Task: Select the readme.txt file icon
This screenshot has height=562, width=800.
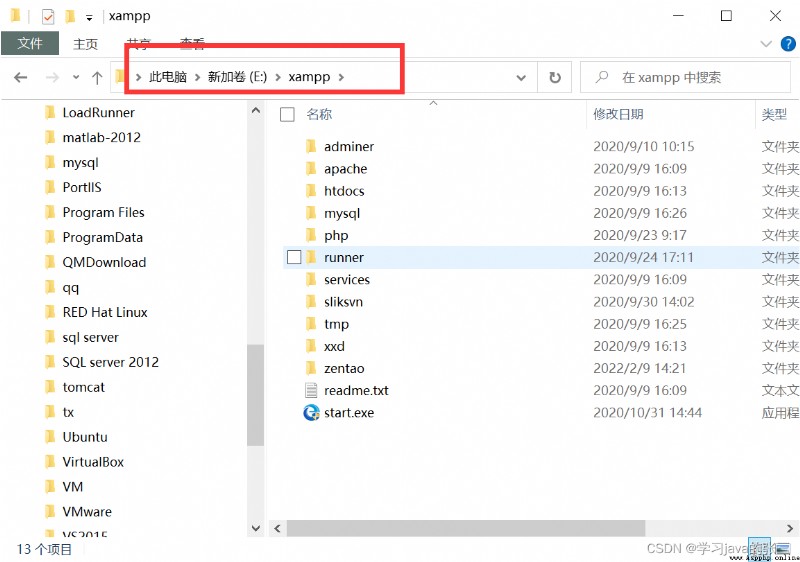Action: pos(311,391)
